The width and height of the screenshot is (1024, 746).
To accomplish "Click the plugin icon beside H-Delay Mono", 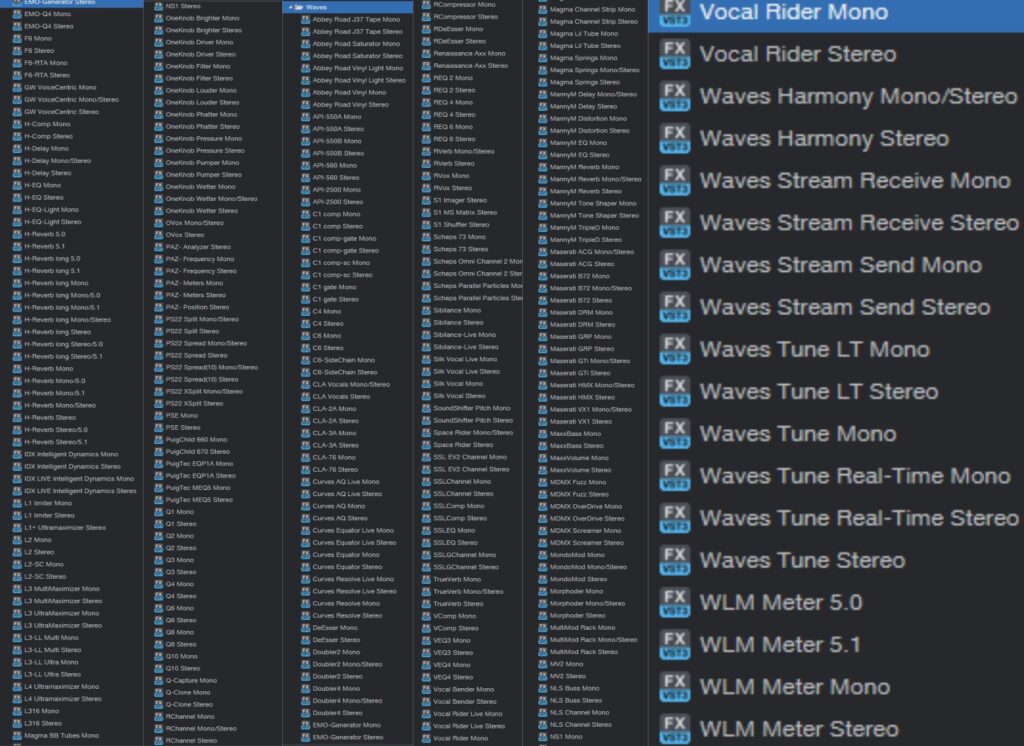I will pyautogui.click(x=16, y=149).
